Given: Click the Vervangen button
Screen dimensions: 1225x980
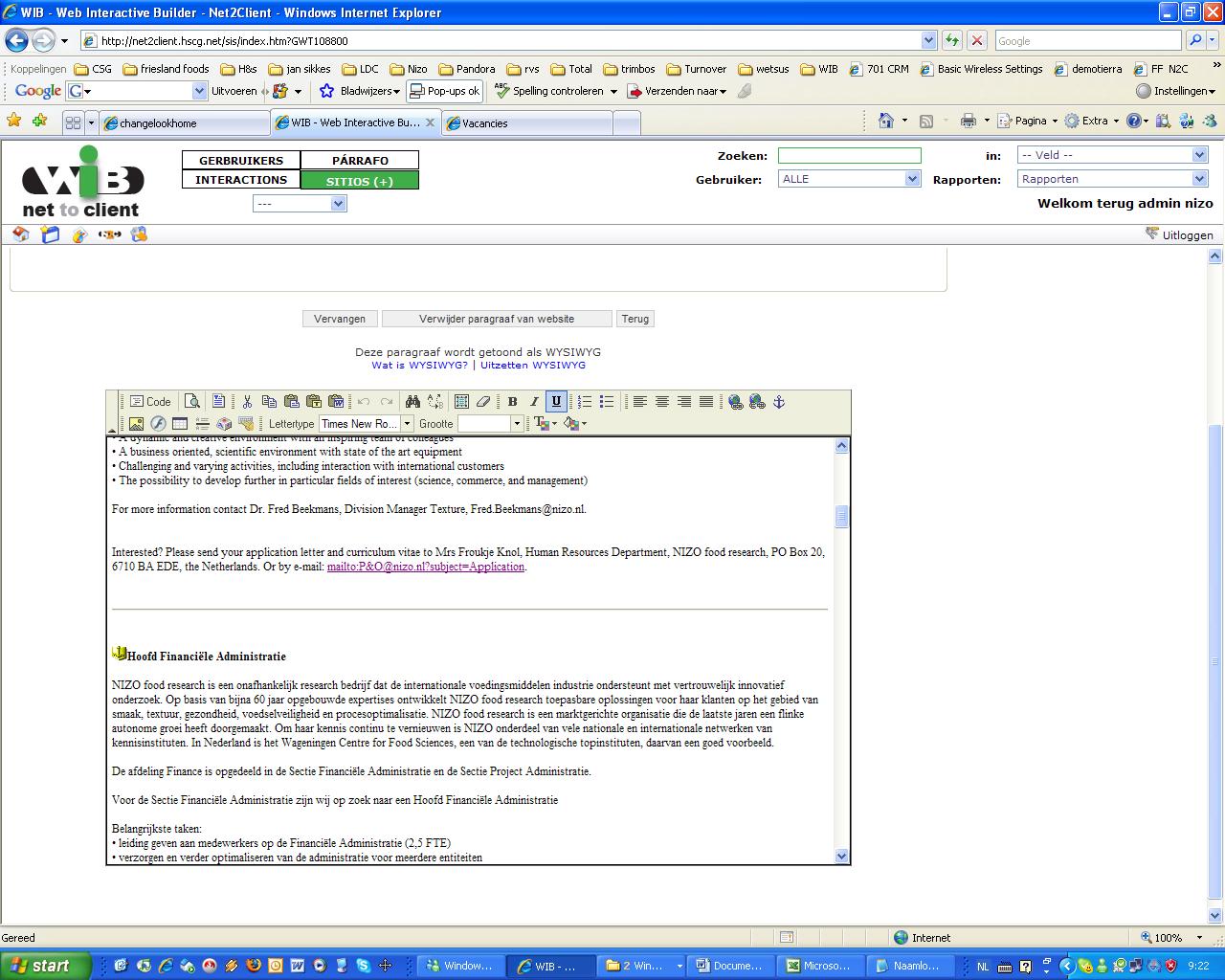Looking at the screenshot, I should (x=340, y=319).
